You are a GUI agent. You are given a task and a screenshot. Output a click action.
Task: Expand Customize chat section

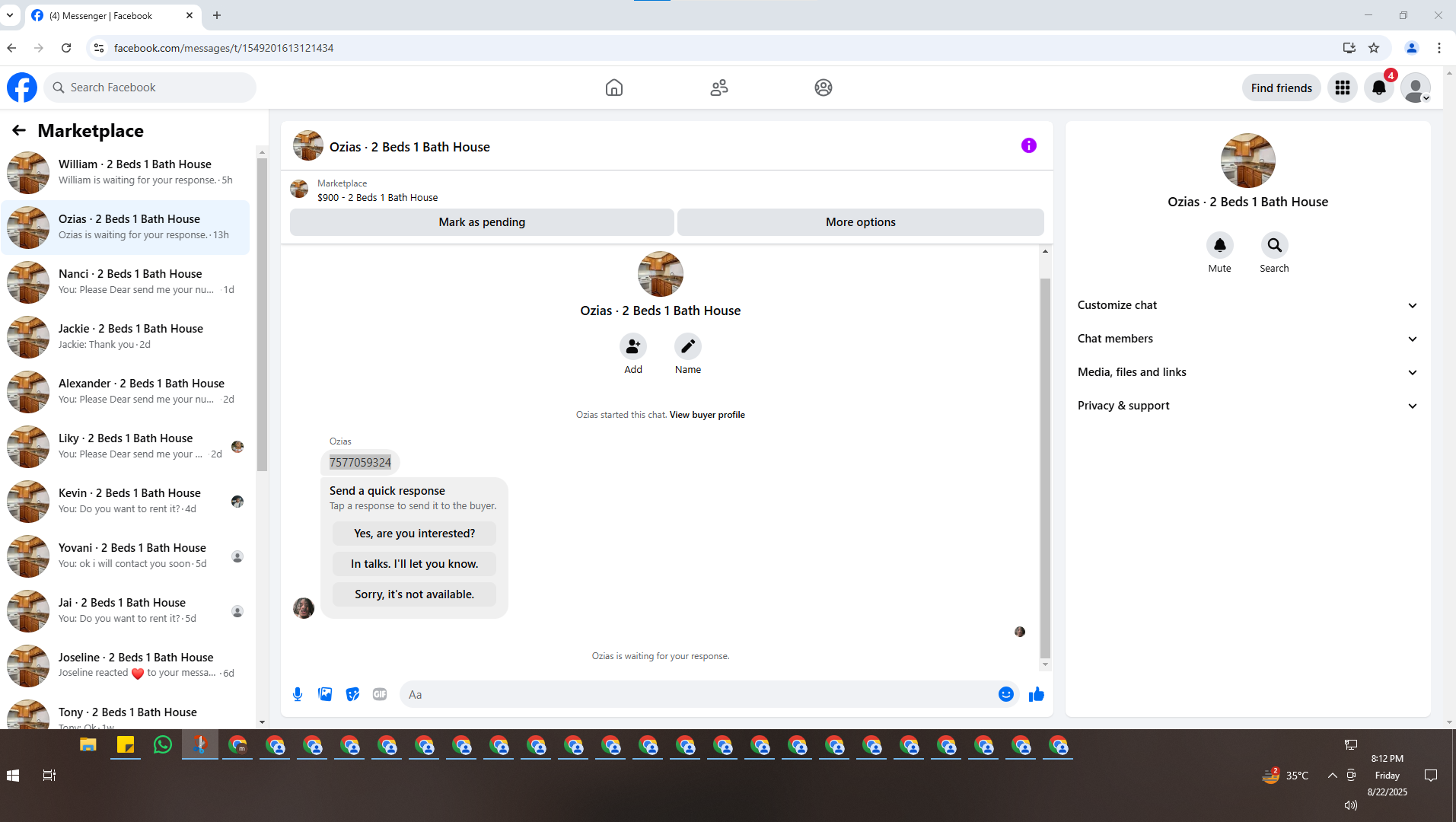click(x=1247, y=305)
